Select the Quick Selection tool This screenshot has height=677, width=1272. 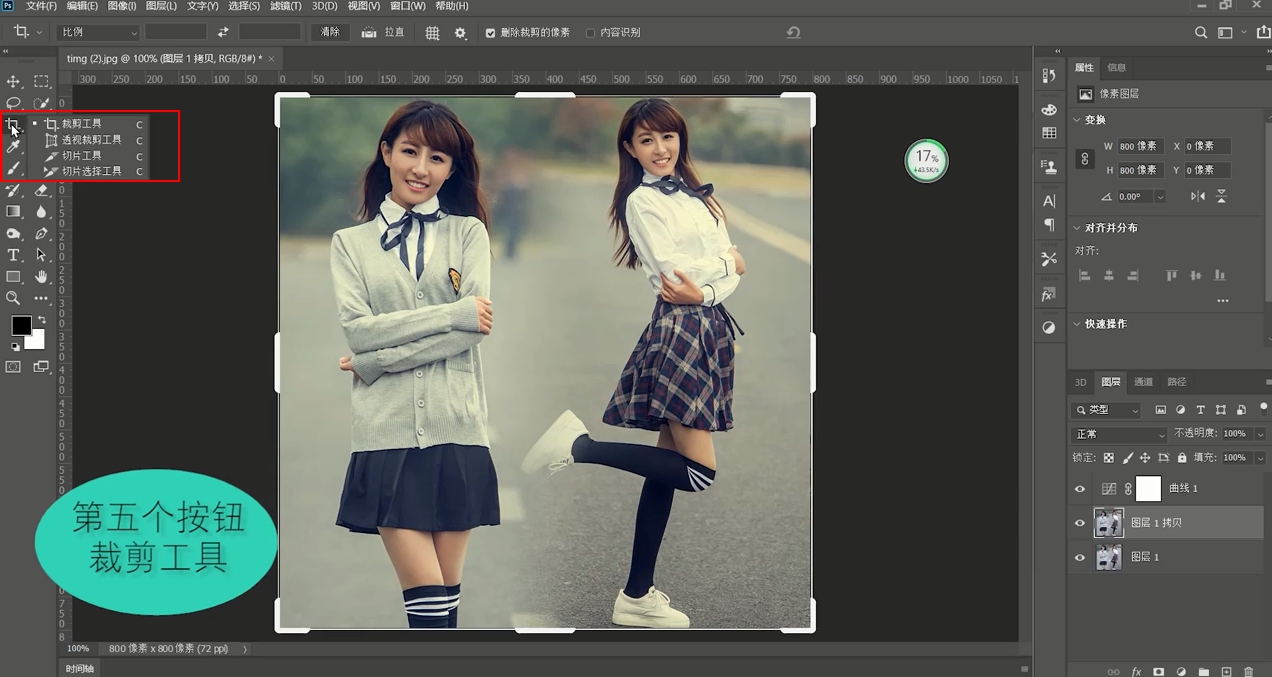41,103
